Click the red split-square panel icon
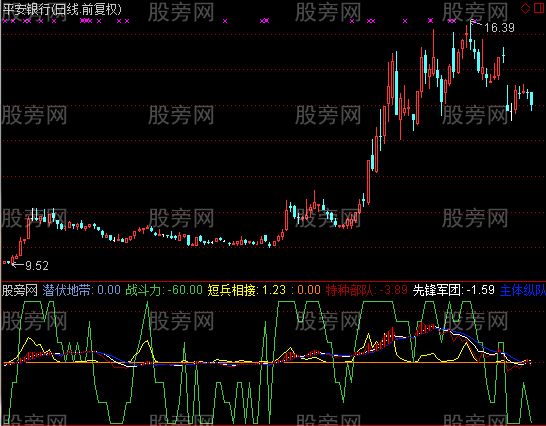 point(539,8)
